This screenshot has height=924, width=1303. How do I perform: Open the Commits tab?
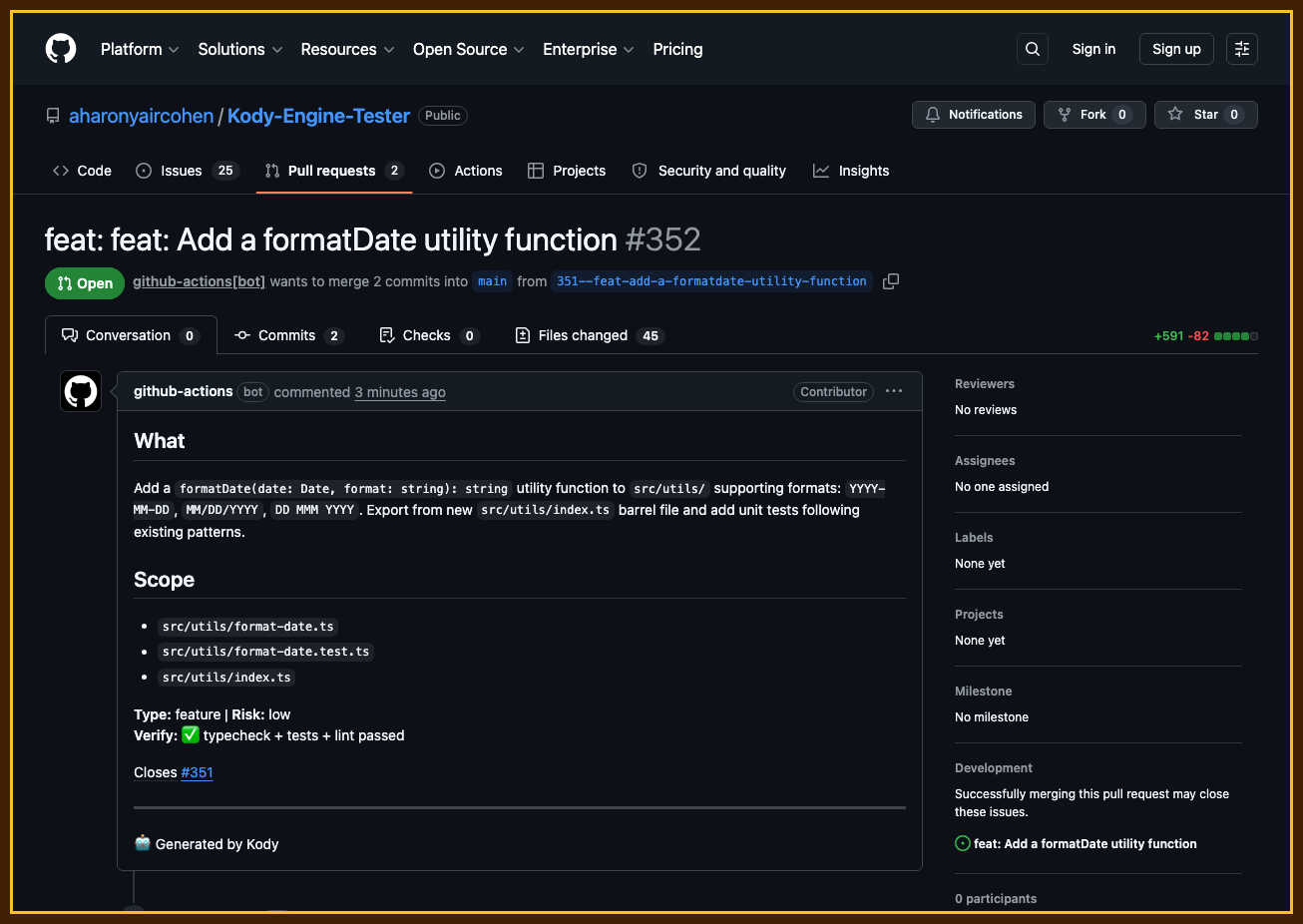pos(287,335)
